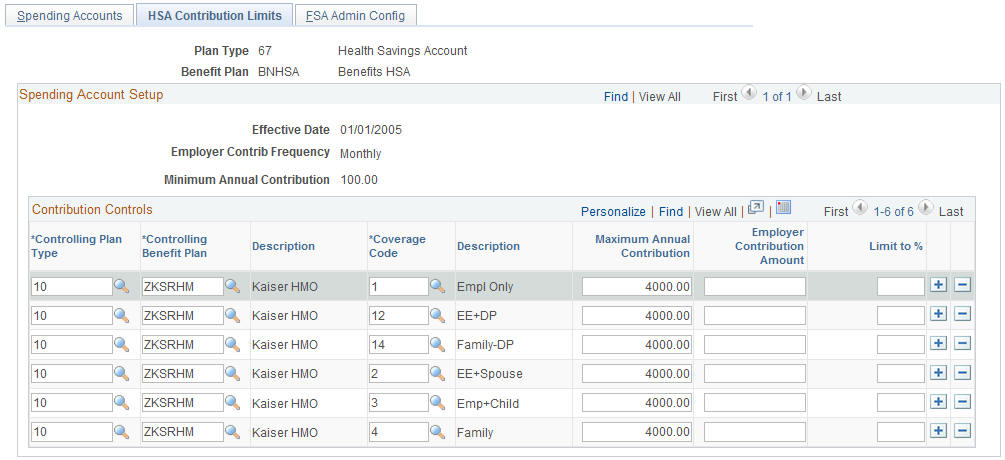This screenshot has width=1005, height=460.
Task: Open lookup for Controlling Plan Type, Empl Only row
Action: point(121,286)
